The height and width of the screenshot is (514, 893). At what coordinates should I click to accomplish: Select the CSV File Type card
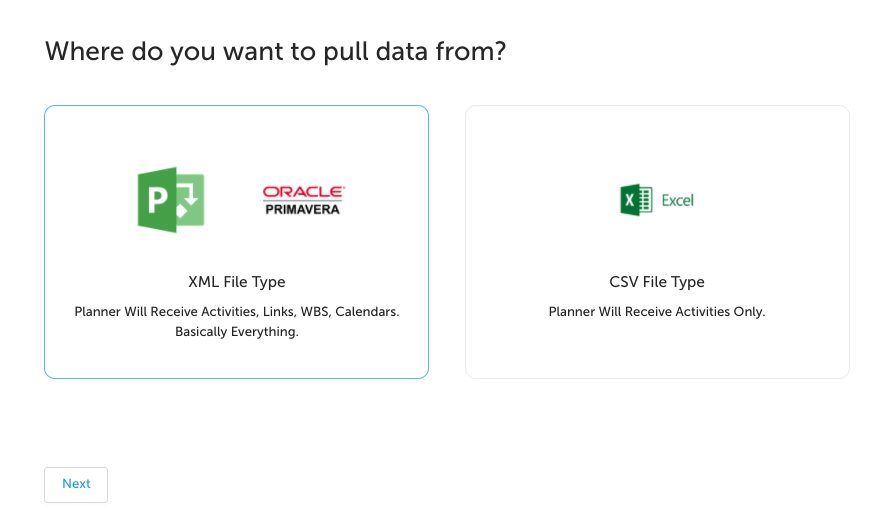(x=657, y=242)
